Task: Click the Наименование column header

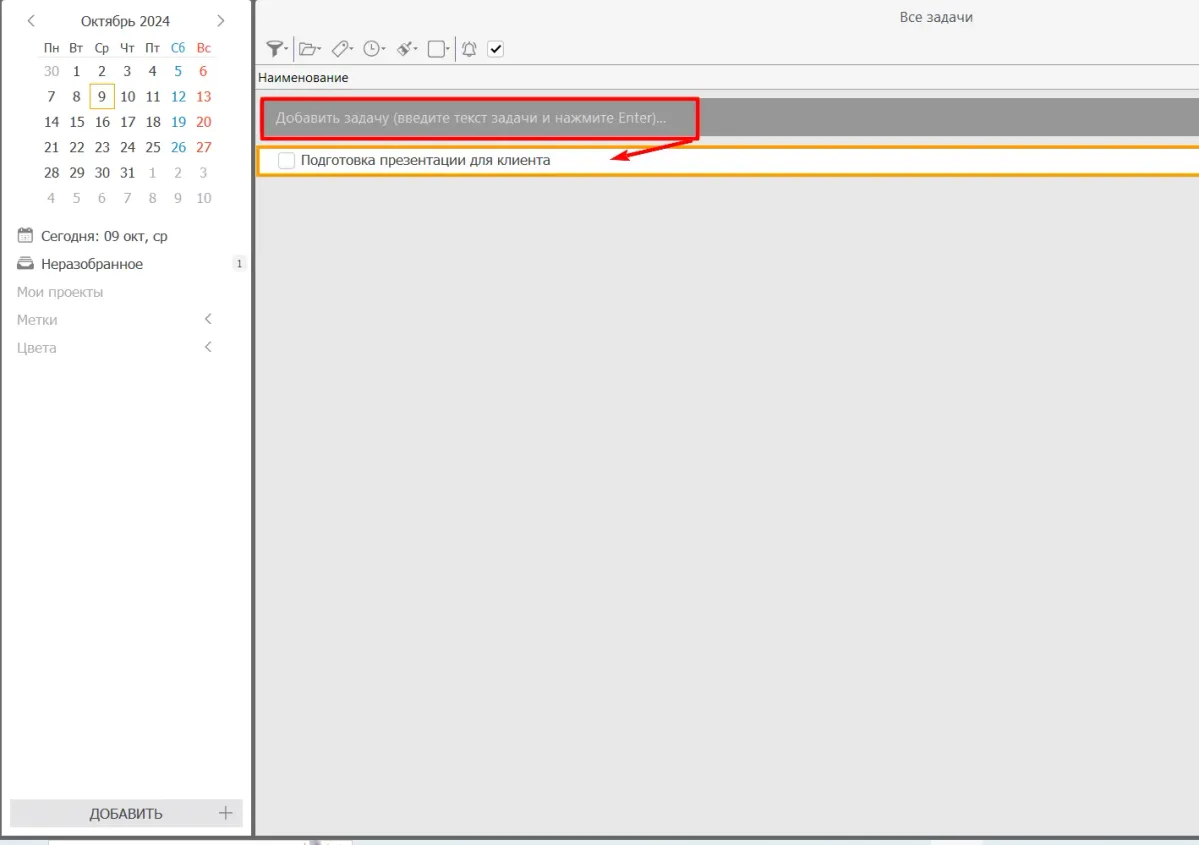Action: (x=303, y=77)
